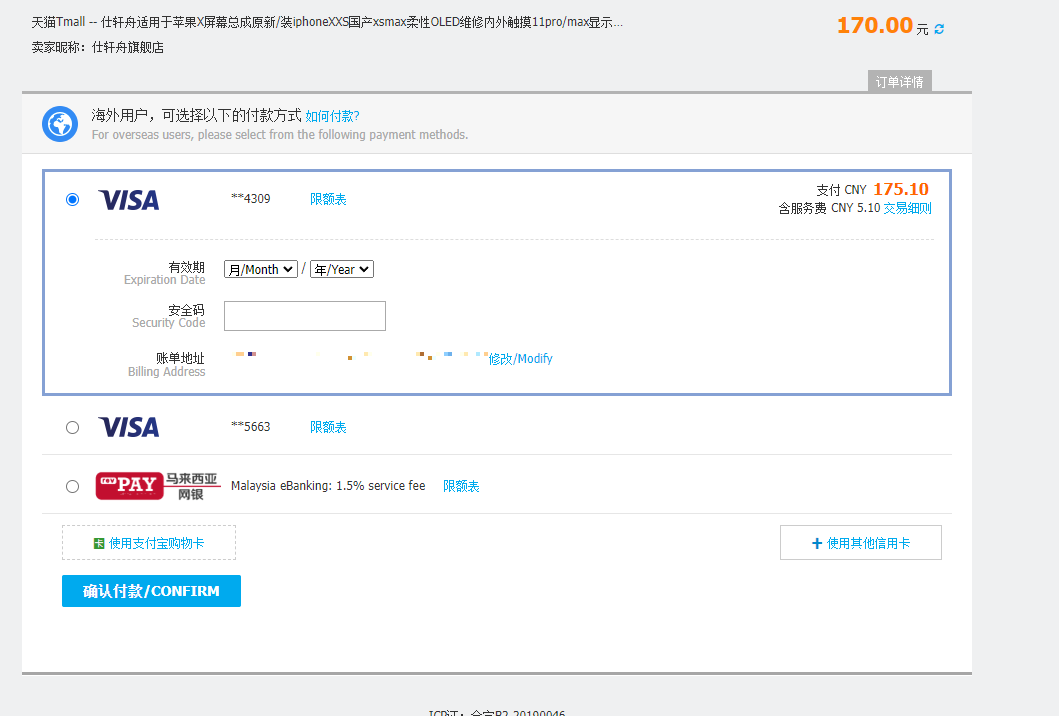
Task: Focus the Security Code input field
Action: [305, 316]
